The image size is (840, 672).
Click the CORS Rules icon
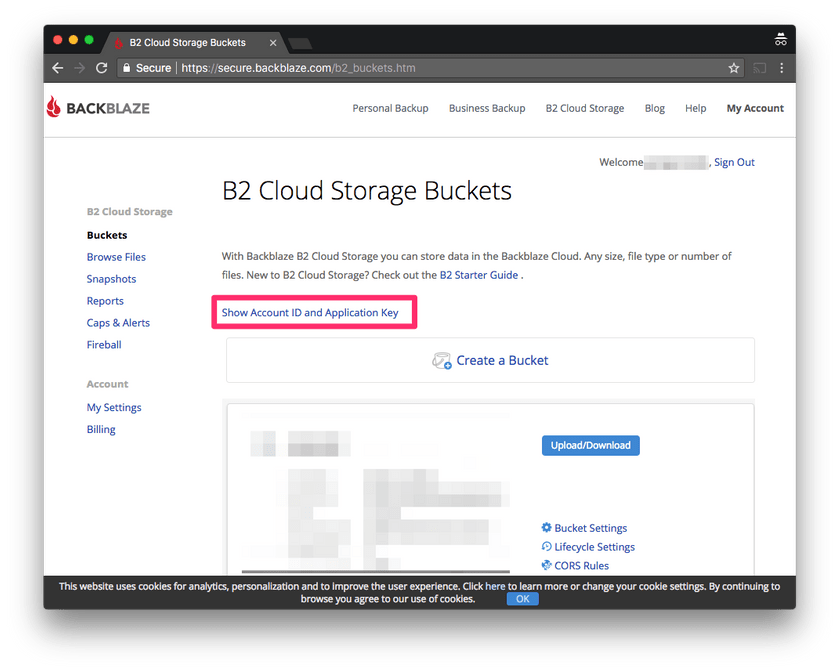pos(546,565)
